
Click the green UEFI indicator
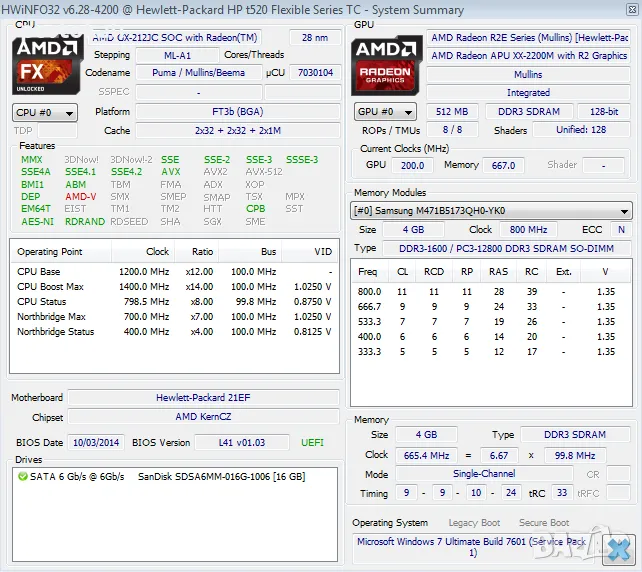coord(312,442)
